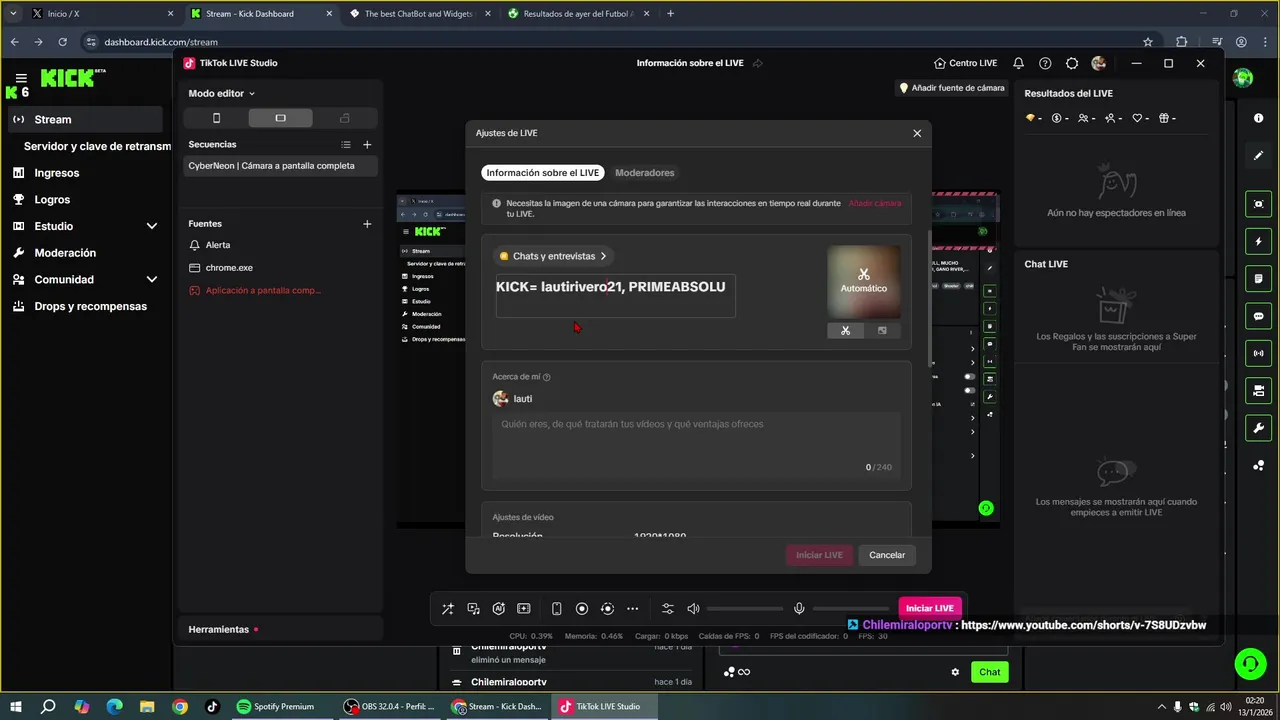Open the three-dot more options menu
The width and height of the screenshot is (1280, 720).
[x=633, y=608]
